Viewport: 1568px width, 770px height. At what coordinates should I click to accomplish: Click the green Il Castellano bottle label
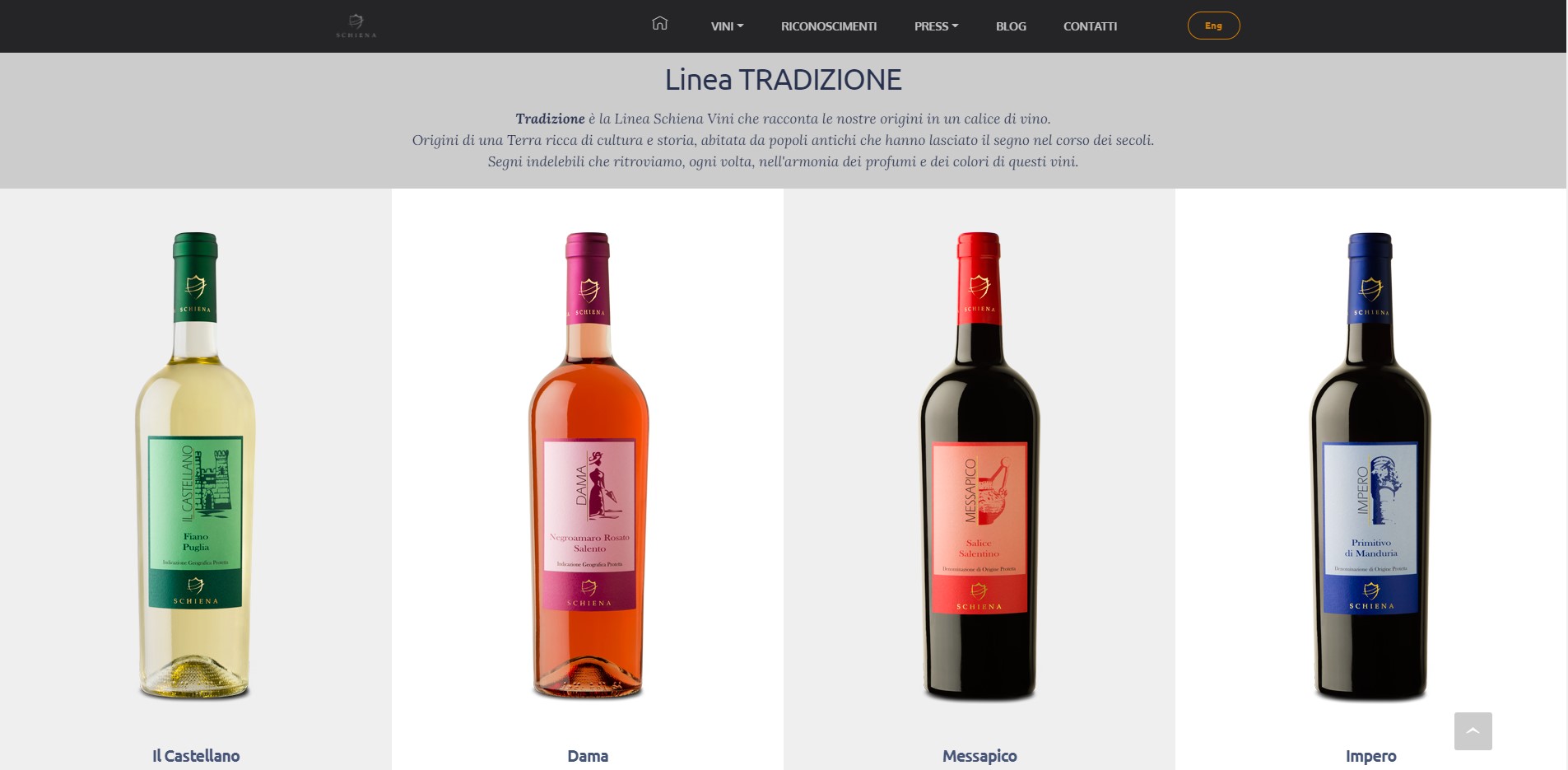195,522
